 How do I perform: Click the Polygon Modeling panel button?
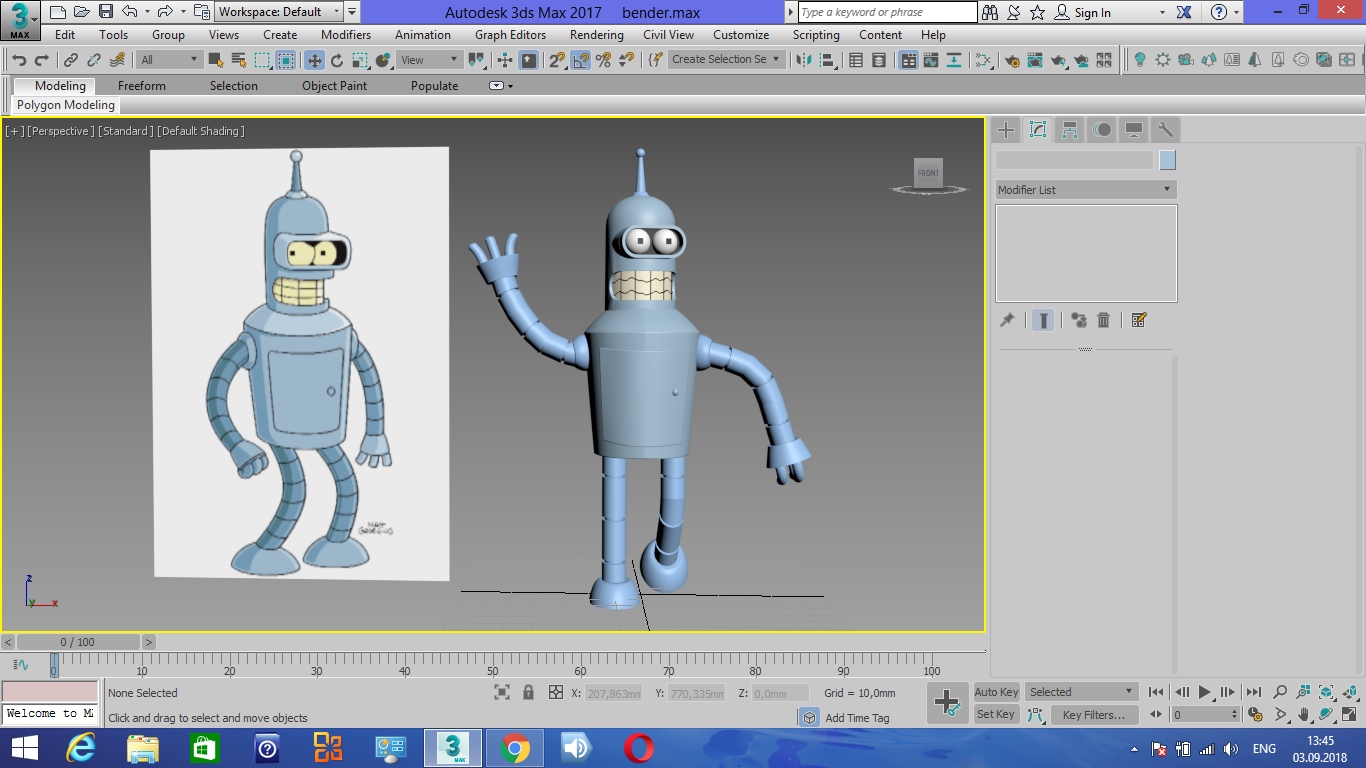[x=66, y=105]
